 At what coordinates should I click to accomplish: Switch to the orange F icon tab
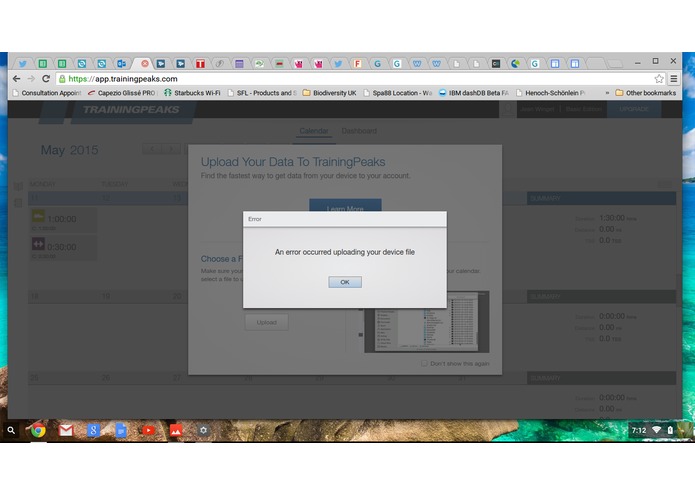tap(357, 64)
